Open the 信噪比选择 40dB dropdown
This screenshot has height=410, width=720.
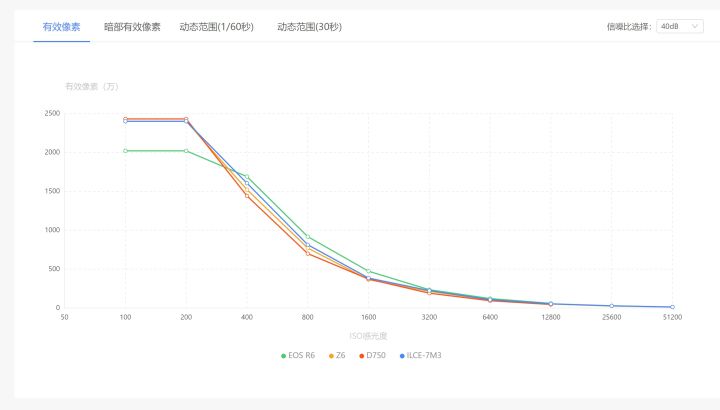(x=679, y=26)
